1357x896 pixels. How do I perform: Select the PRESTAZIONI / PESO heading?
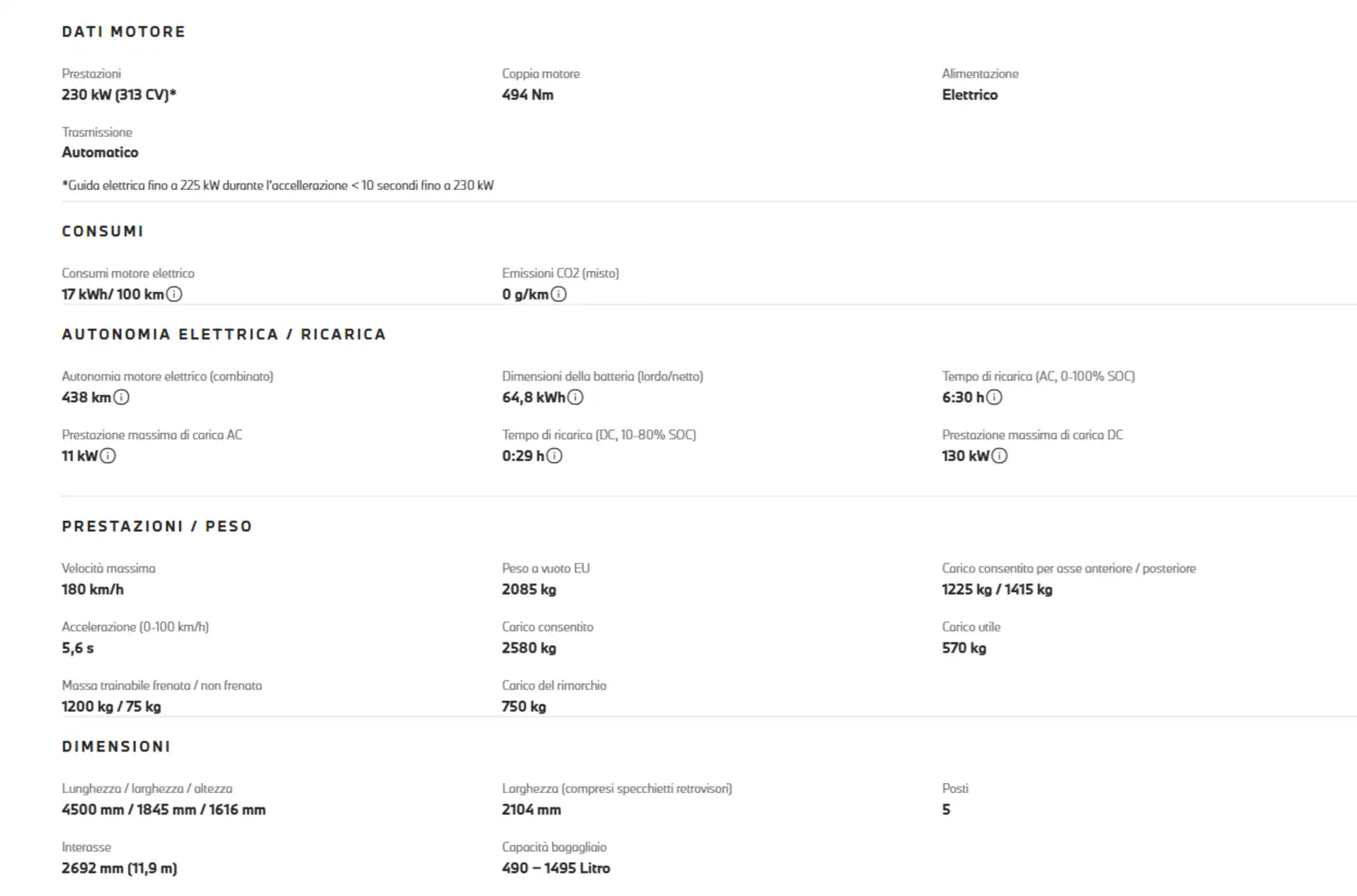pyautogui.click(x=157, y=526)
